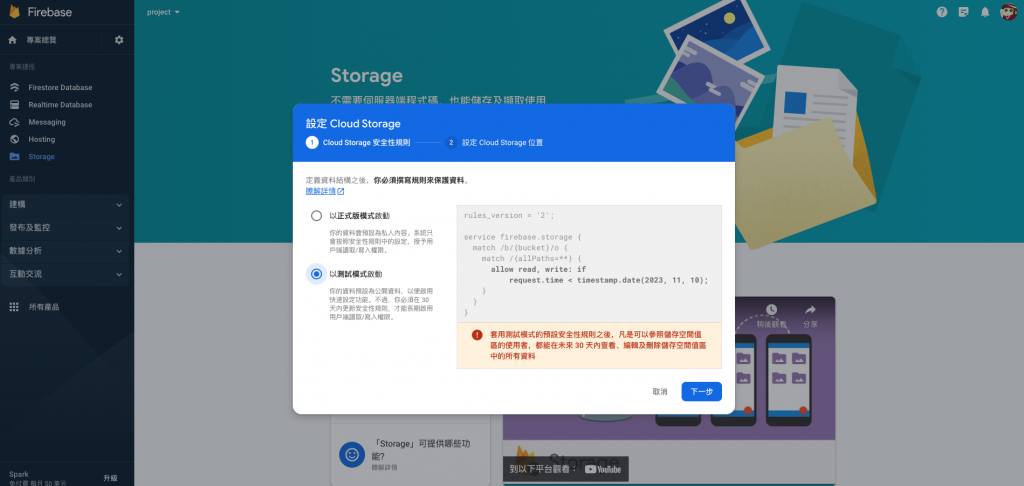Click the 取消 button

tap(660, 391)
